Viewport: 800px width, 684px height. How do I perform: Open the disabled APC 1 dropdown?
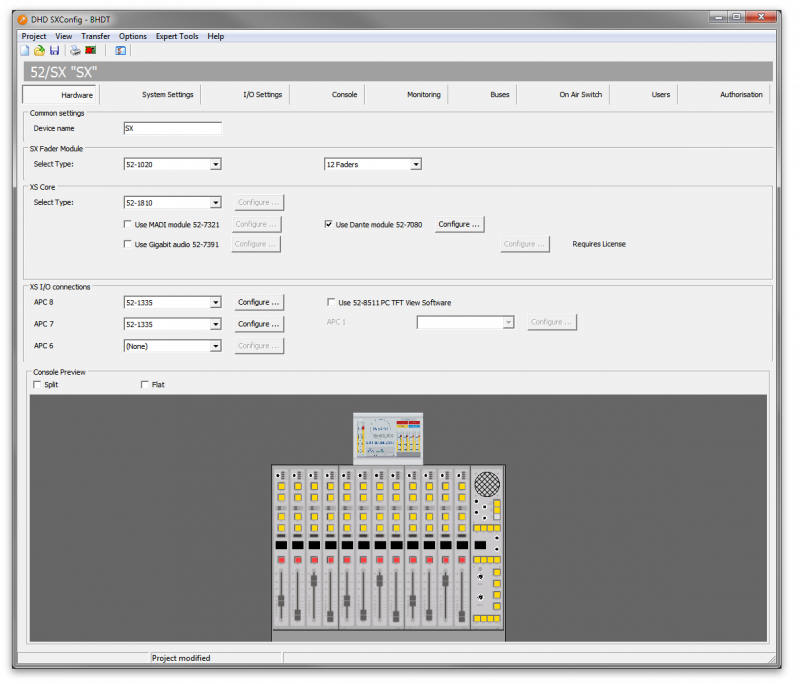[465, 322]
